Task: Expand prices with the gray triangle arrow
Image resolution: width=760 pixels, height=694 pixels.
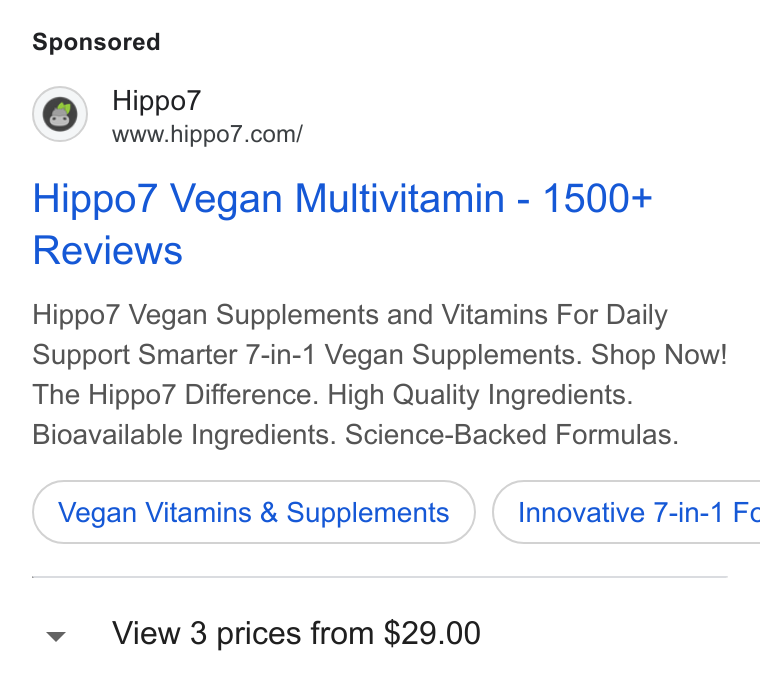Action: click(56, 636)
